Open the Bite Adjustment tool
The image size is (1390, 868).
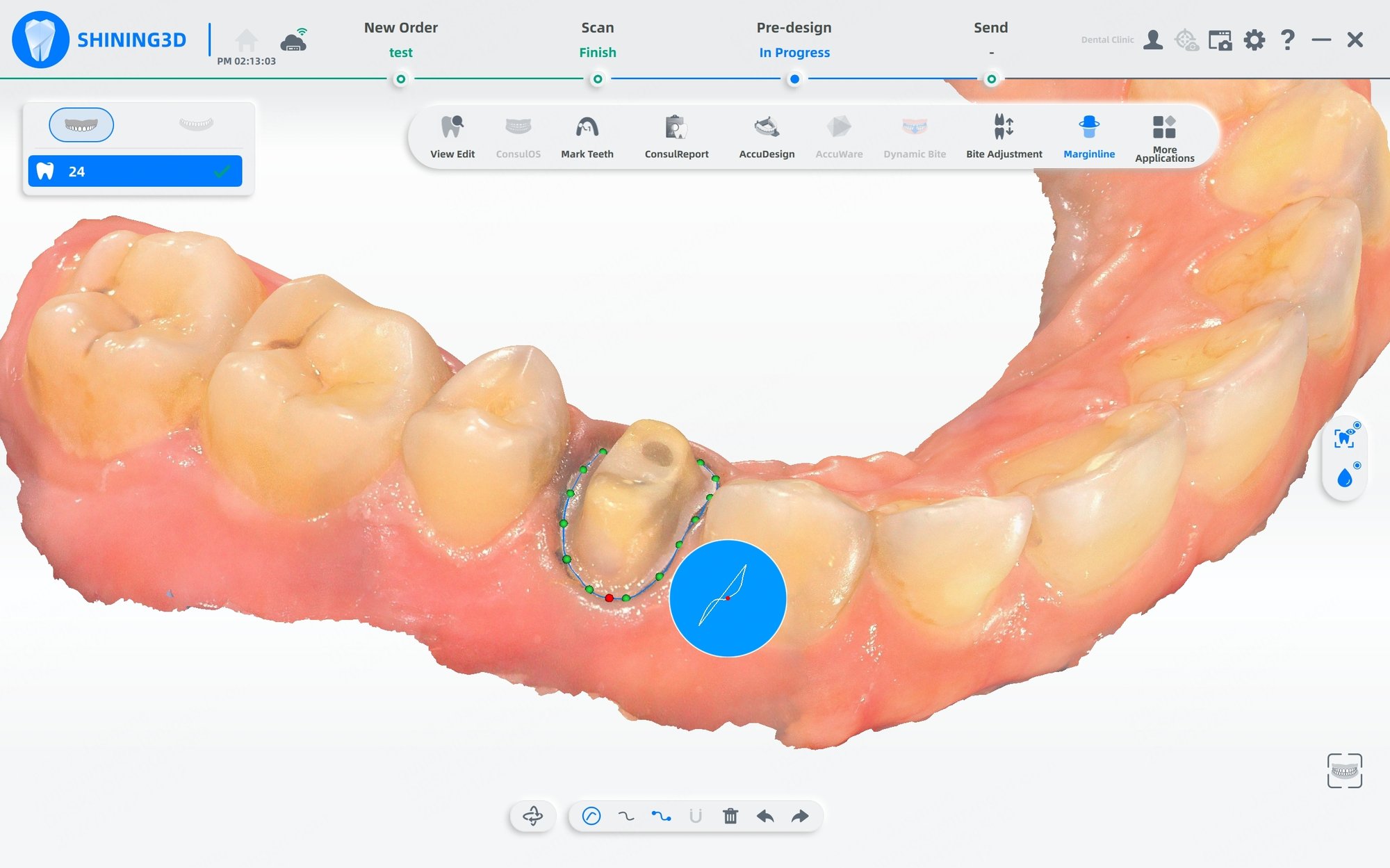pyautogui.click(x=1004, y=136)
